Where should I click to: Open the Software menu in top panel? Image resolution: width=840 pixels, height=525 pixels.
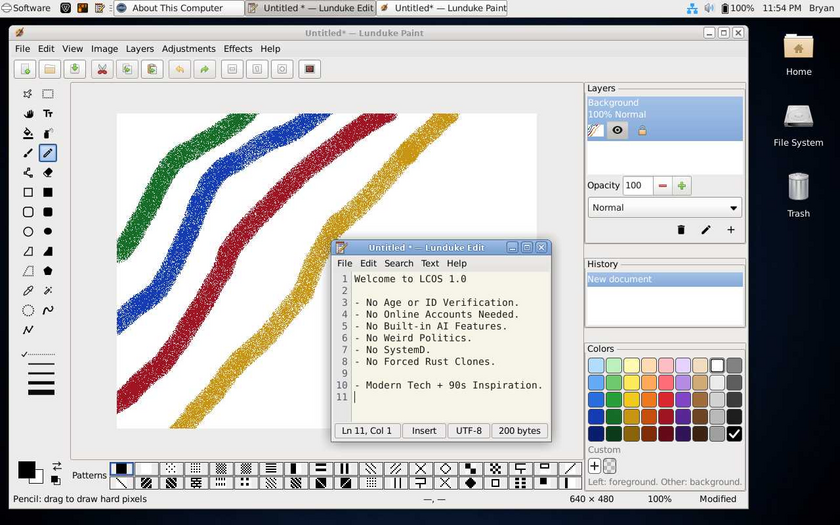pos(26,8)
